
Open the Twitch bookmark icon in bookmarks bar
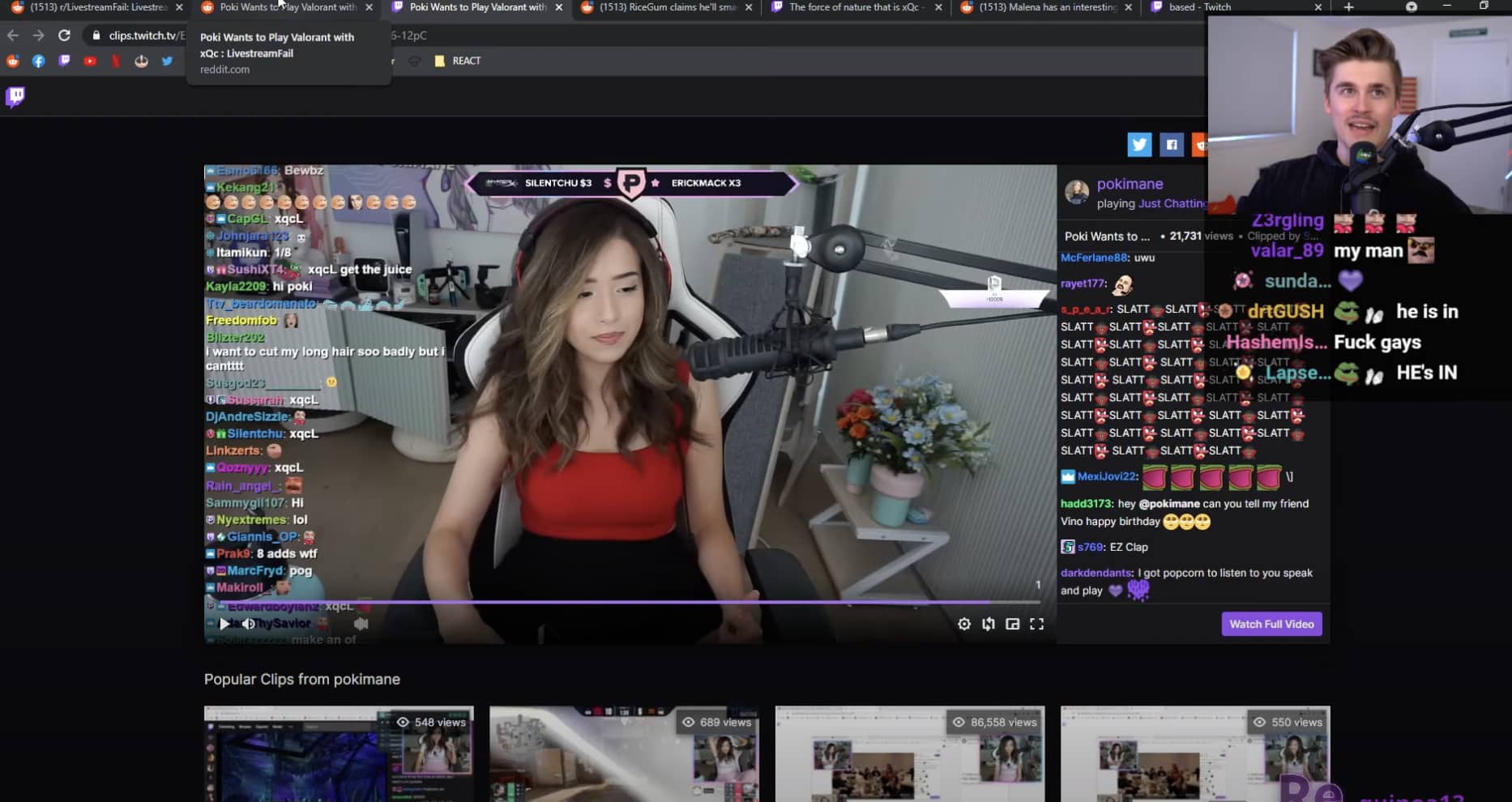click(64, 61)
